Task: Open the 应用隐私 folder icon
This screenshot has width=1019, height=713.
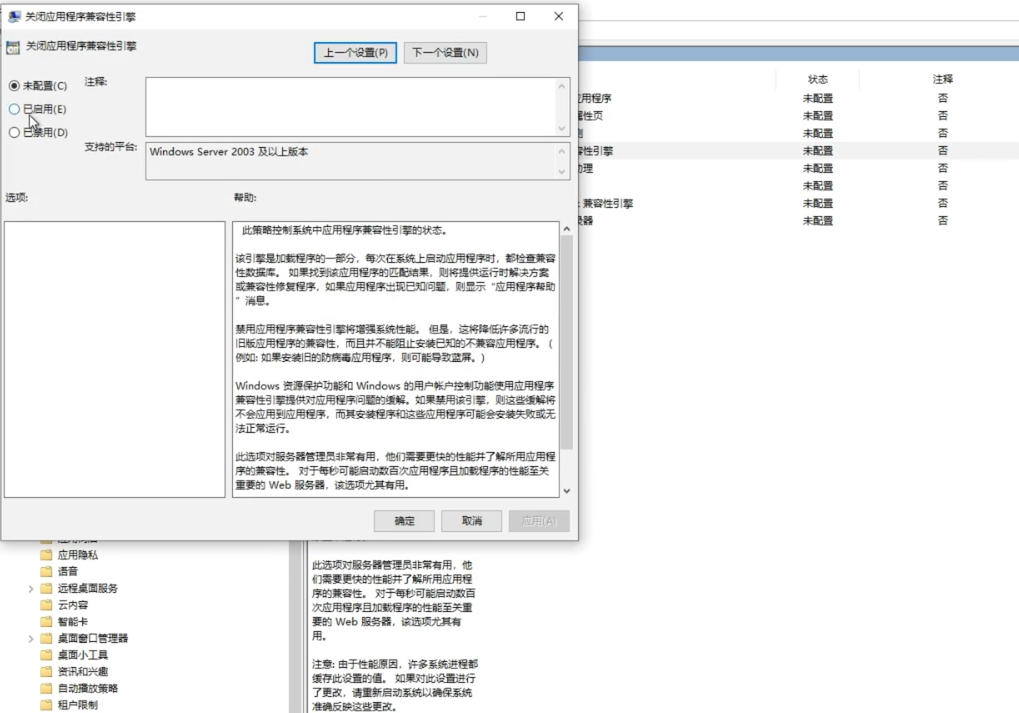Action: point(46,555)
